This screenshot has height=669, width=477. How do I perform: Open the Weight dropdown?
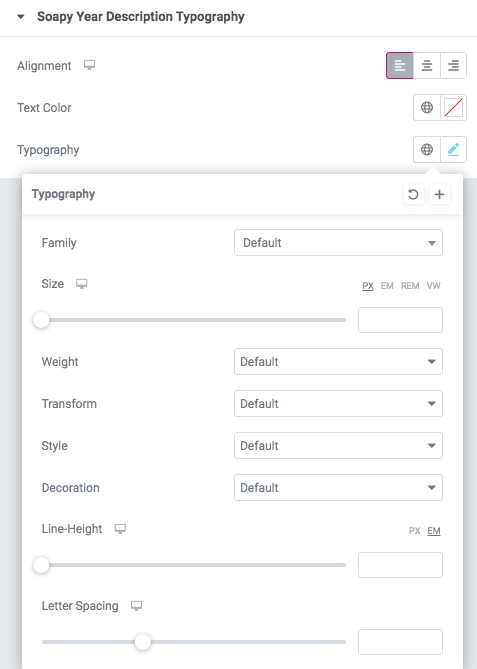pos(338,362)
